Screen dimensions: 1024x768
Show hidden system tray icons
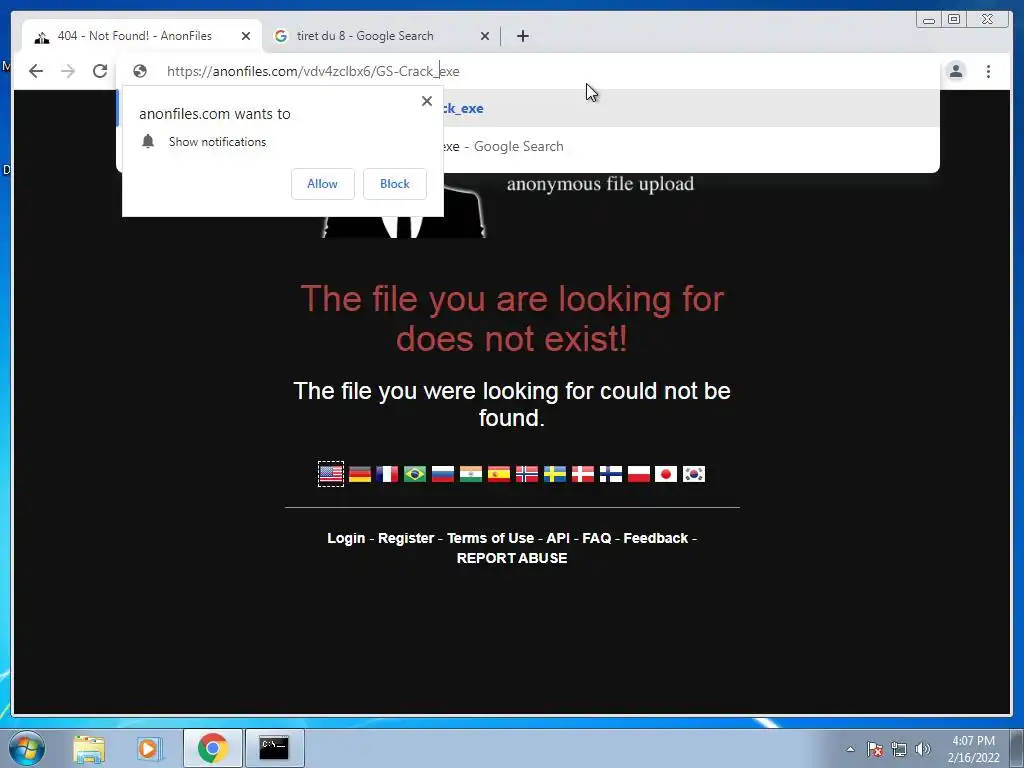(x=850, y=749)
